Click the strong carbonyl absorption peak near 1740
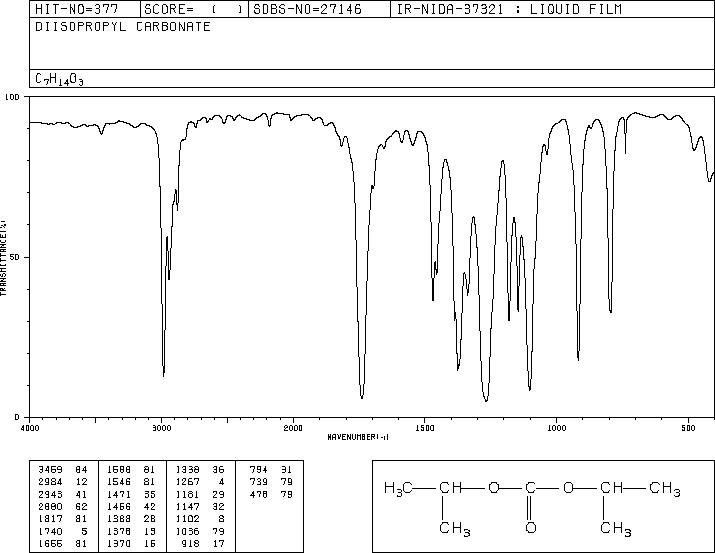 tap(362, 397)
